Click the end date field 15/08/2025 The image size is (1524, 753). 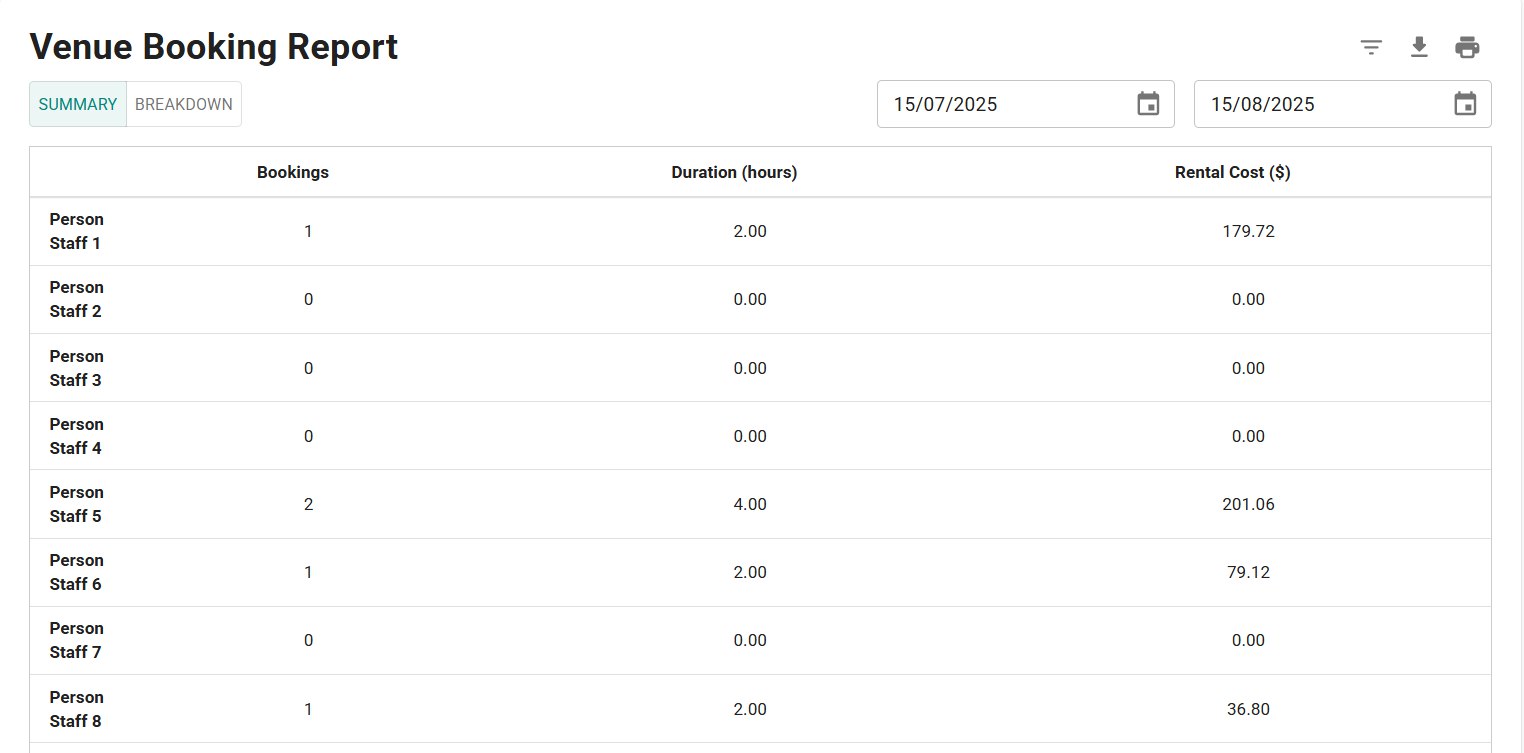pyautogui.click(x=1317, y=104)
